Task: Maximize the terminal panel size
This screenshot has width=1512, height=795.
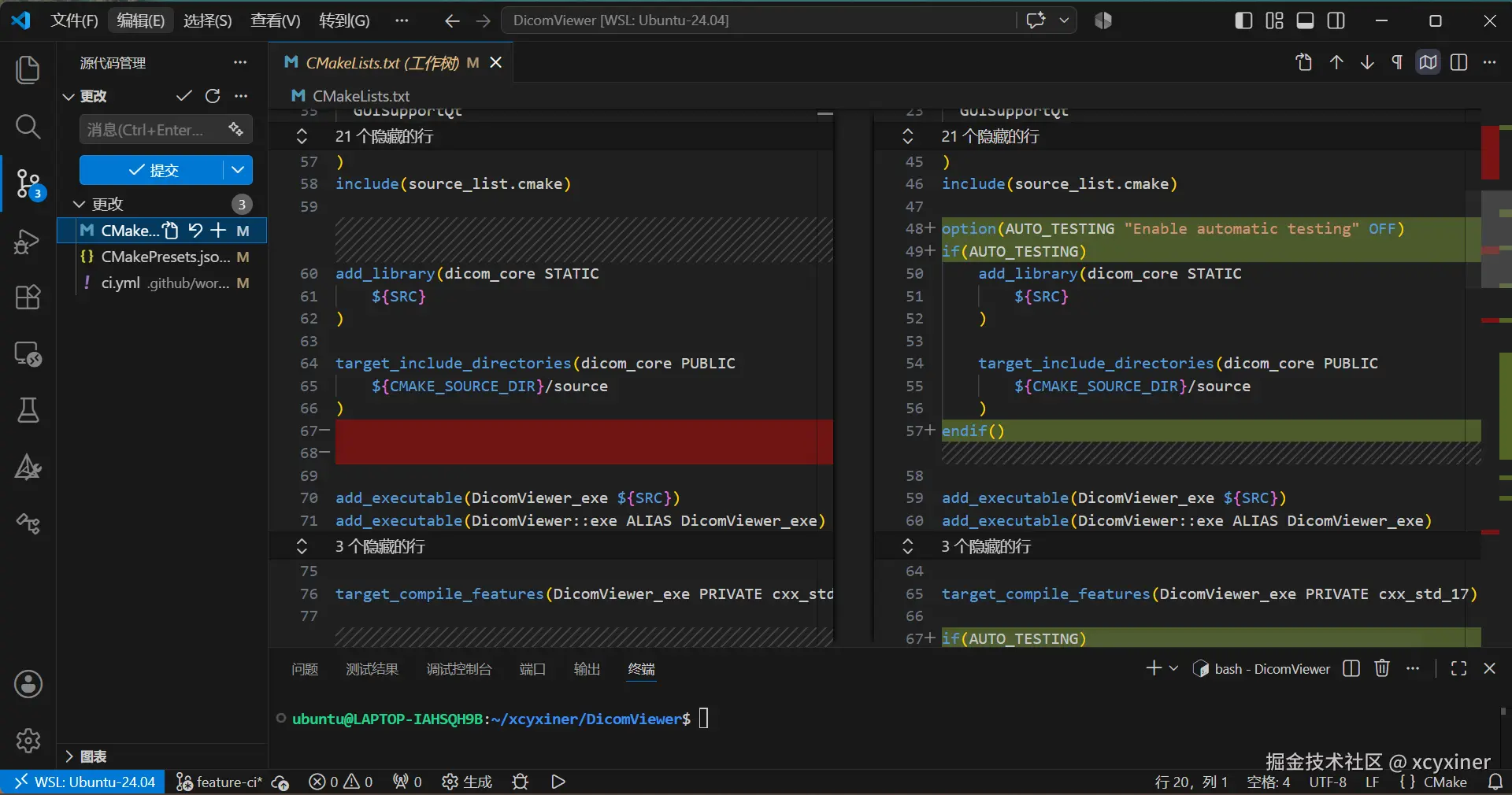Action: [1458, 668]
